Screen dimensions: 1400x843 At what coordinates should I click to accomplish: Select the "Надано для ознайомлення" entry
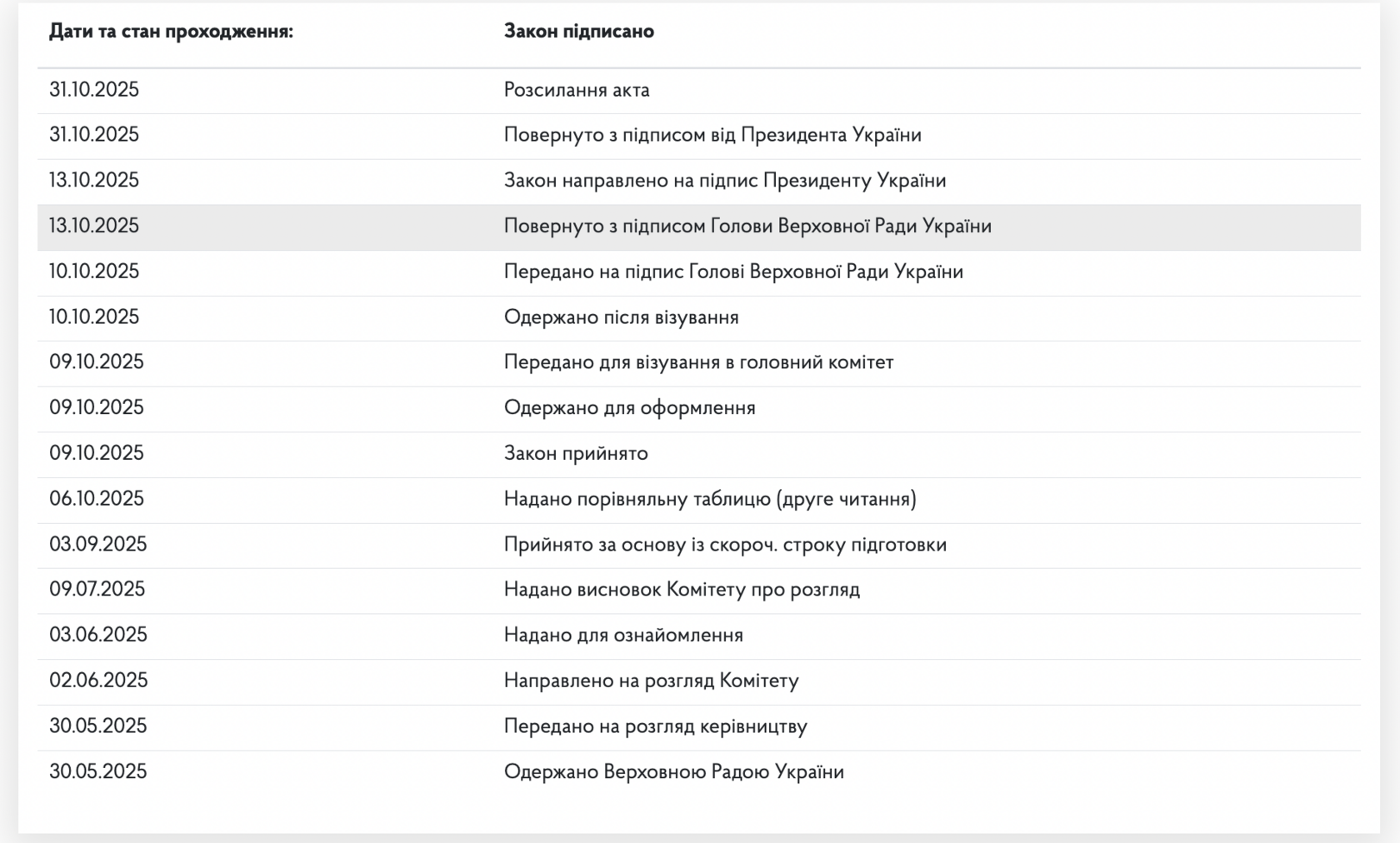coord(623,636)
